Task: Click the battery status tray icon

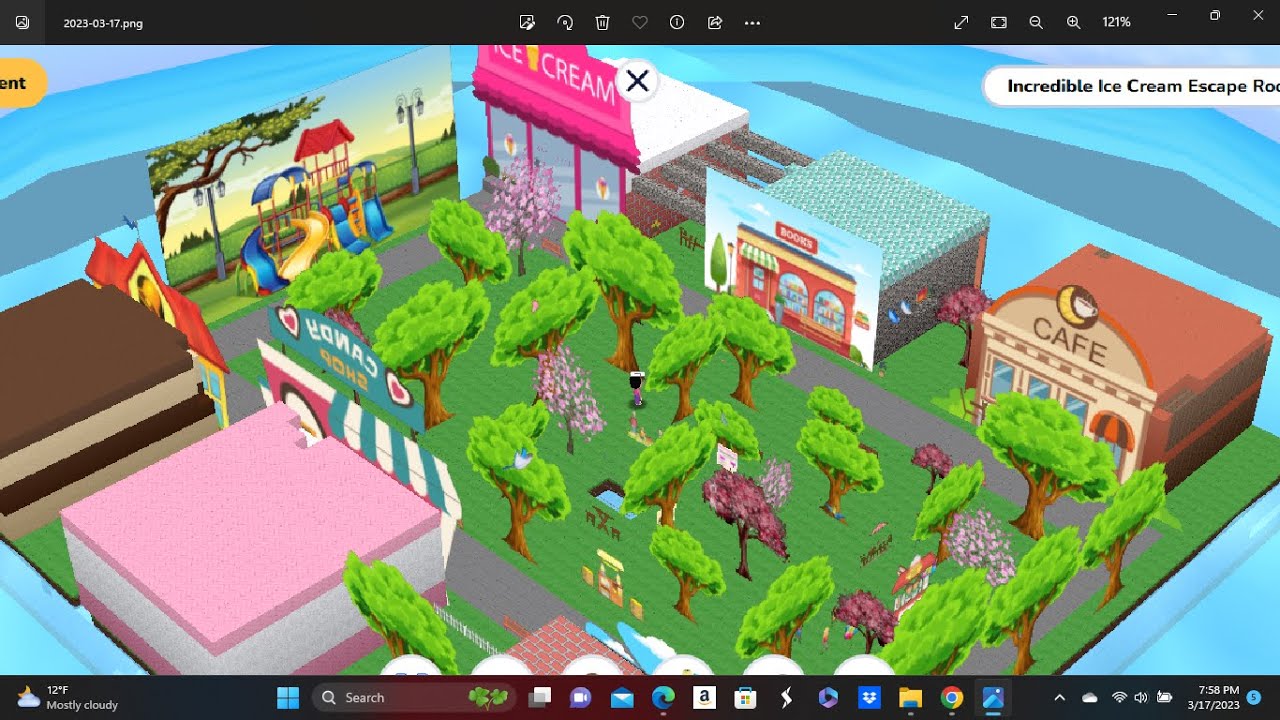Action: pyautogui.click(x=1165, y=697)
